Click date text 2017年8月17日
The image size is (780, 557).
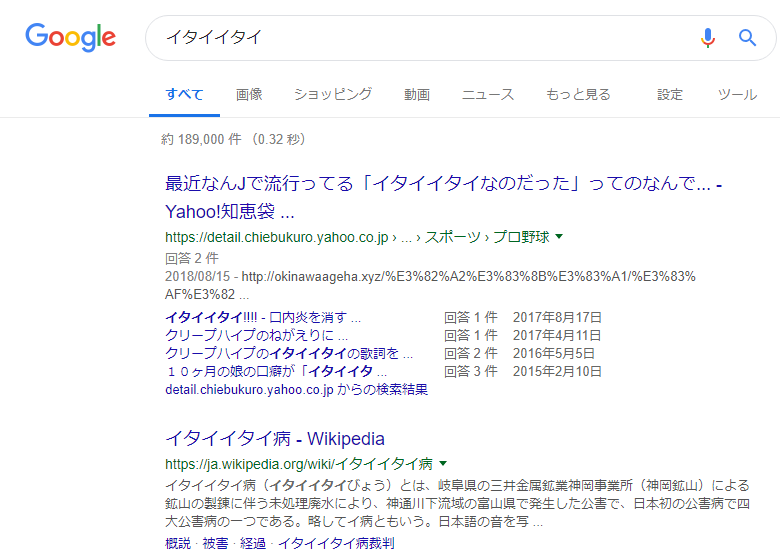click(x=557, y=317)
